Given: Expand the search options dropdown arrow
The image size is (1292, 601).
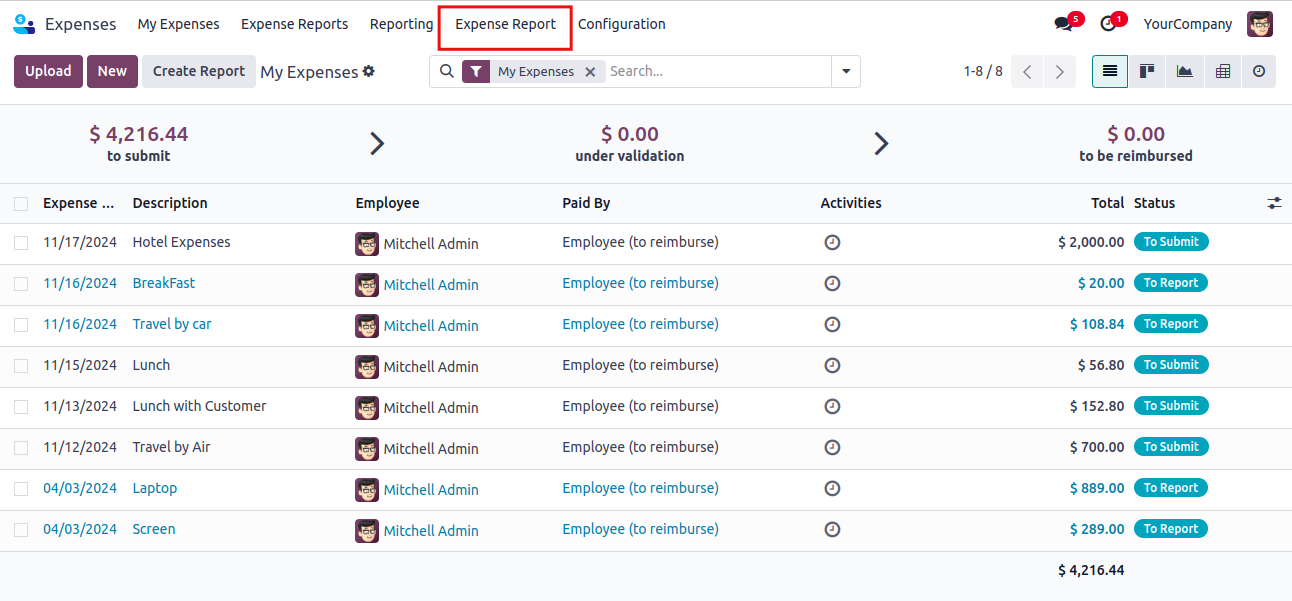Looking at the screenshot, I should [x=846, y=71].
